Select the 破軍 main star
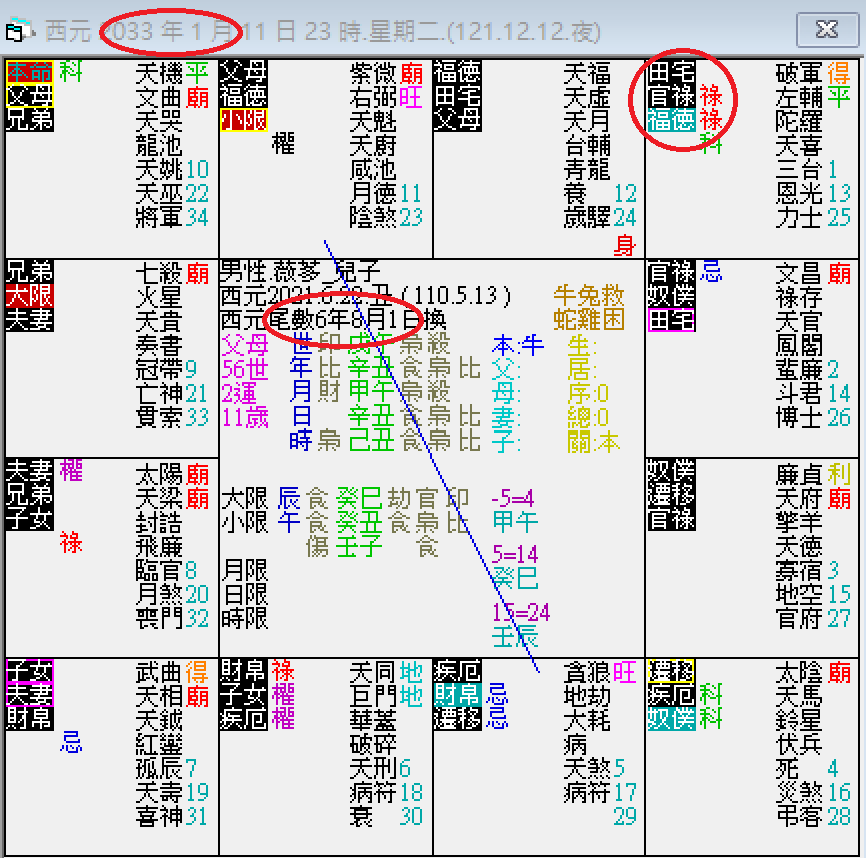Screen dimensions: 866x858 pos(799,72)
